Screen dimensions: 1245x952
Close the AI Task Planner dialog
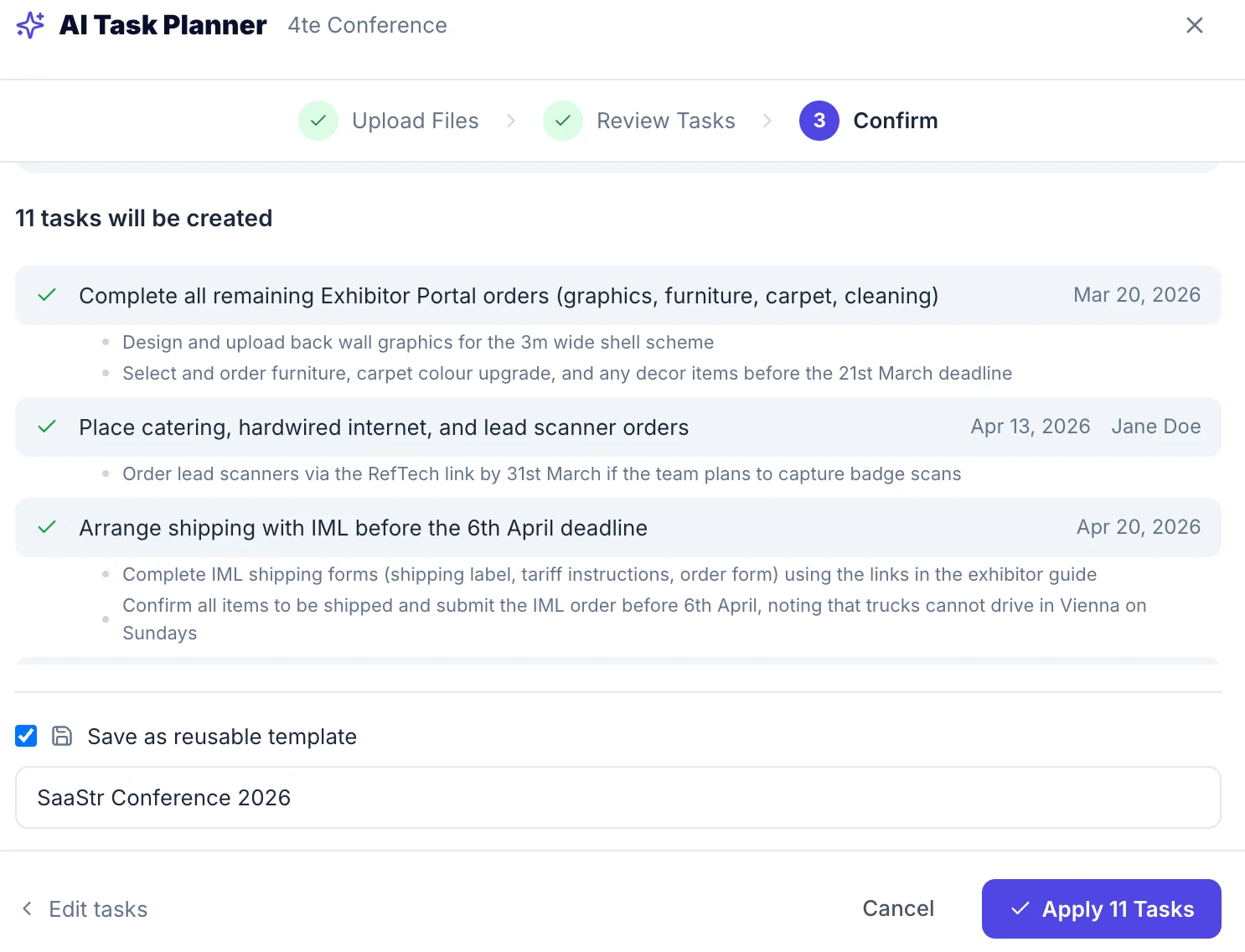click(1195, 25)
